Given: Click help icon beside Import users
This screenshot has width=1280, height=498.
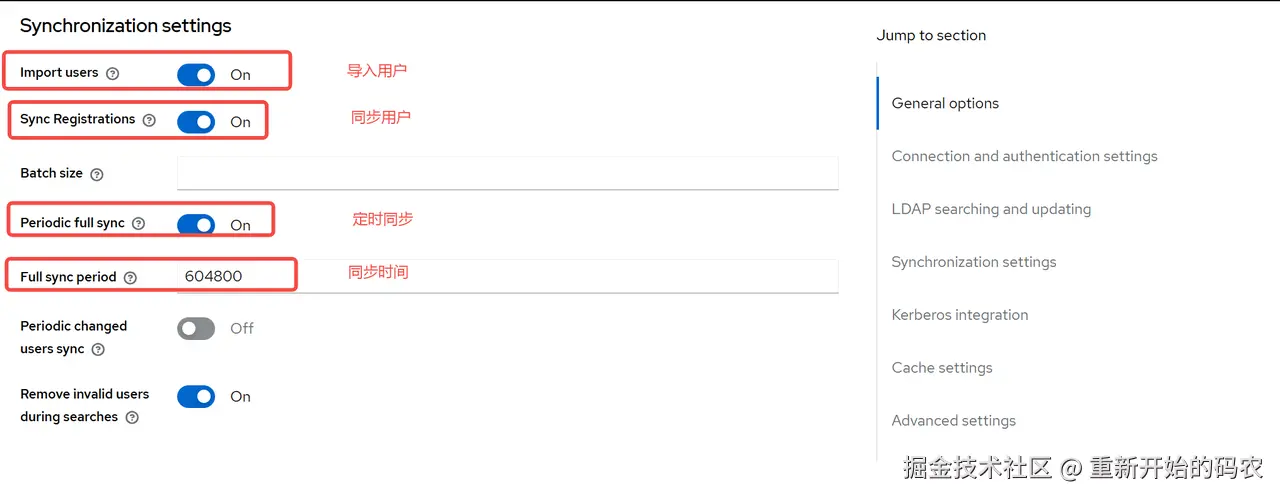Looking at the screenshot, I should pyautogui.click(x=113, y=73).
